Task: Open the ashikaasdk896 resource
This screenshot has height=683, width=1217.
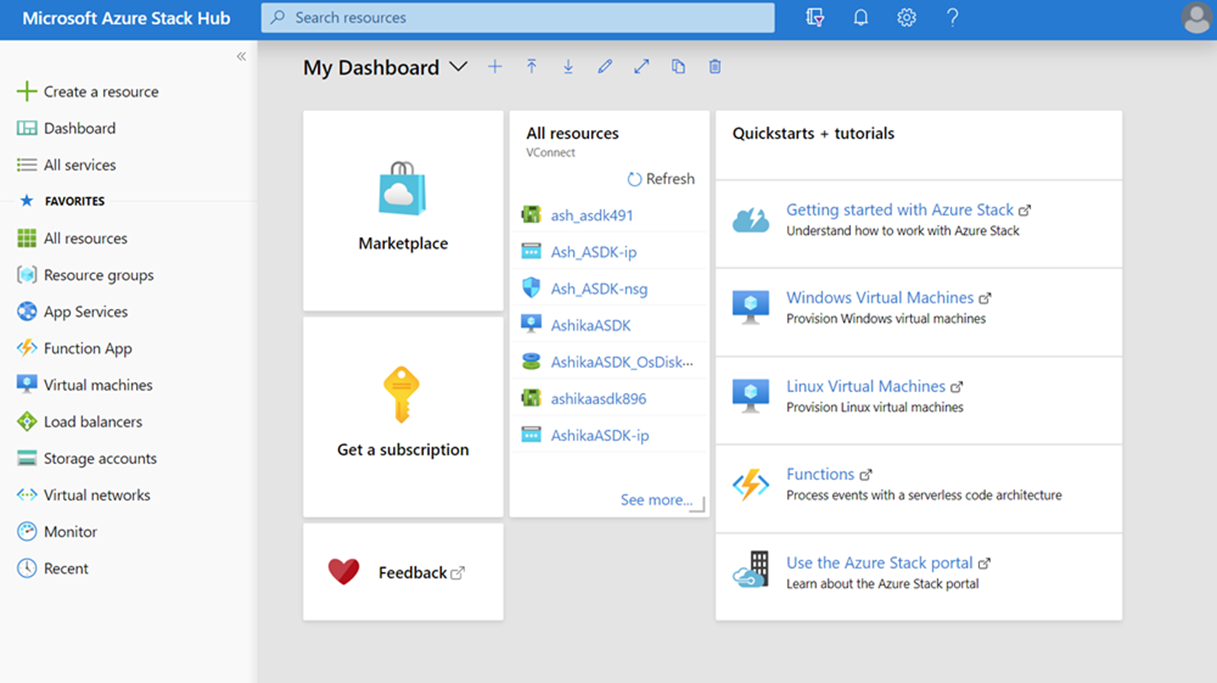Action: (598, 398)
